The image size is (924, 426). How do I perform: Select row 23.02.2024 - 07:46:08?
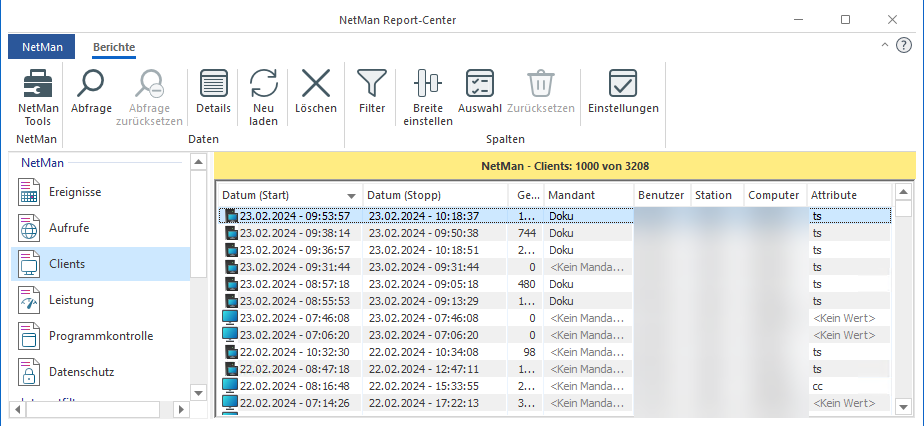point(555,318)
